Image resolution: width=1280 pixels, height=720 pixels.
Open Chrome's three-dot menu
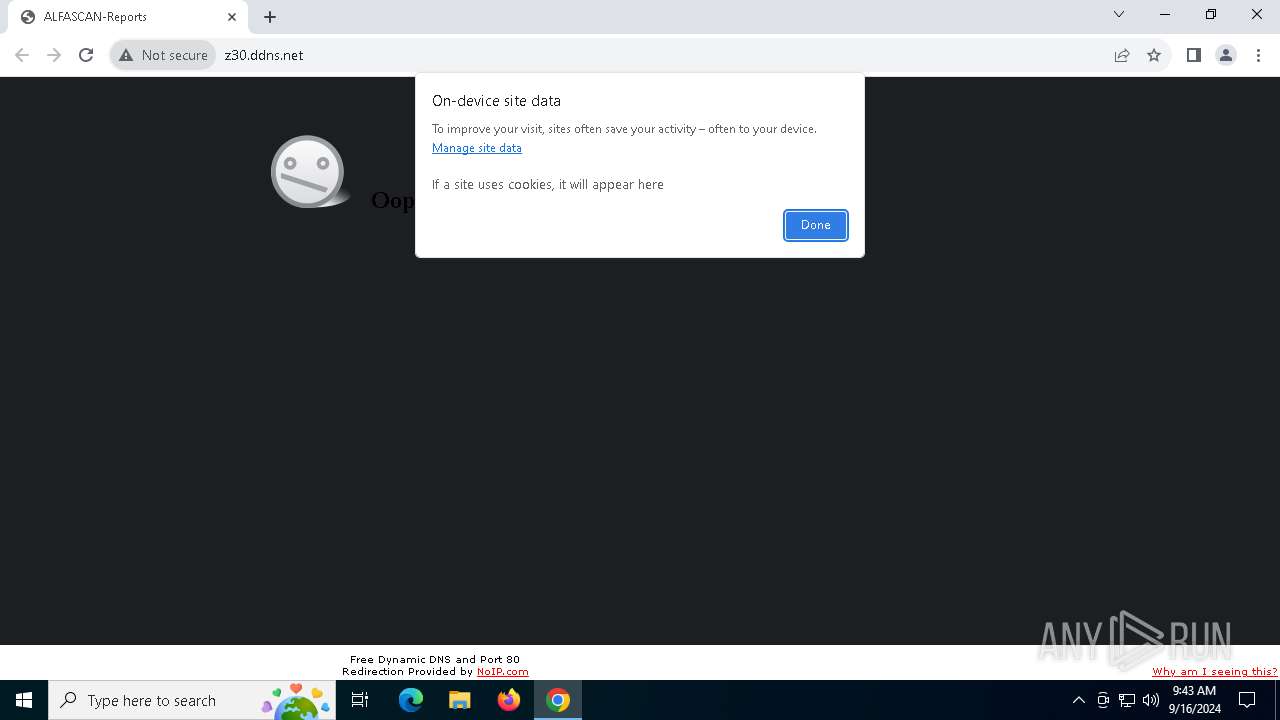pos(1258,55)
